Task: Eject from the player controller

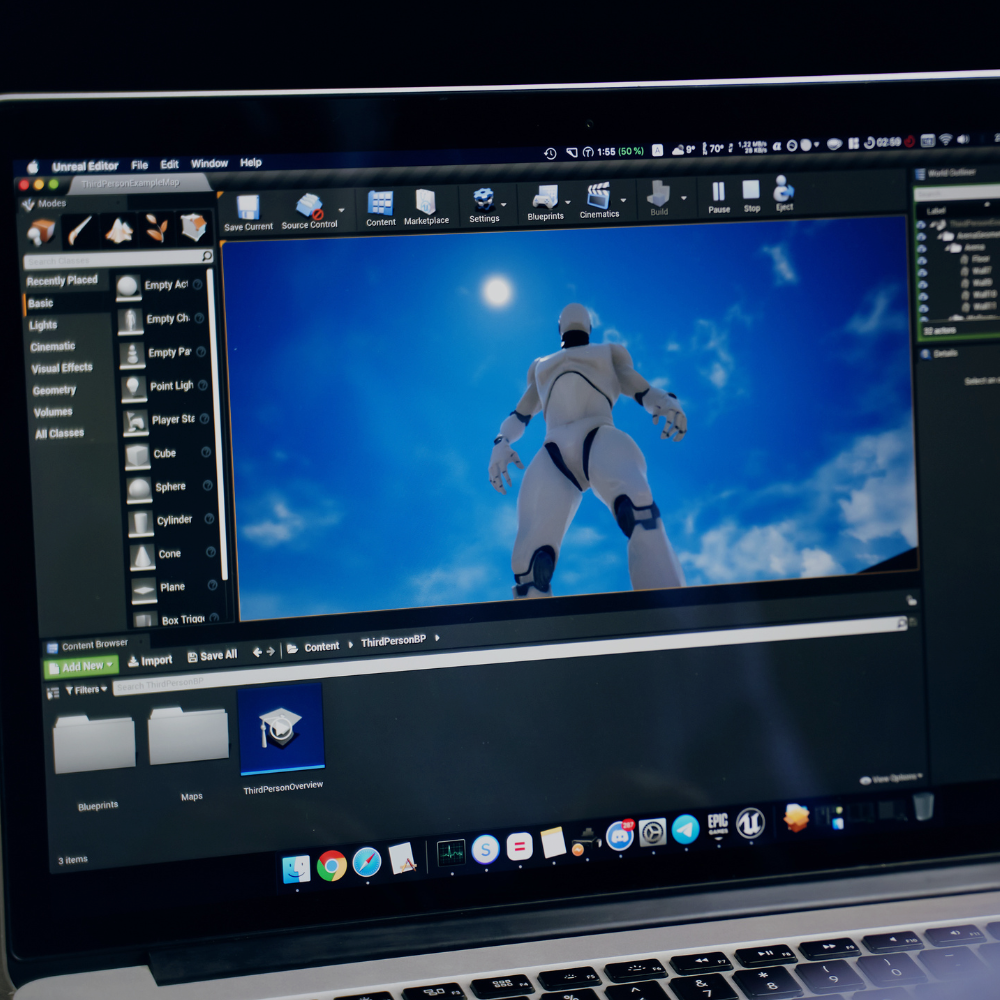Action: [x=783, y=189]
